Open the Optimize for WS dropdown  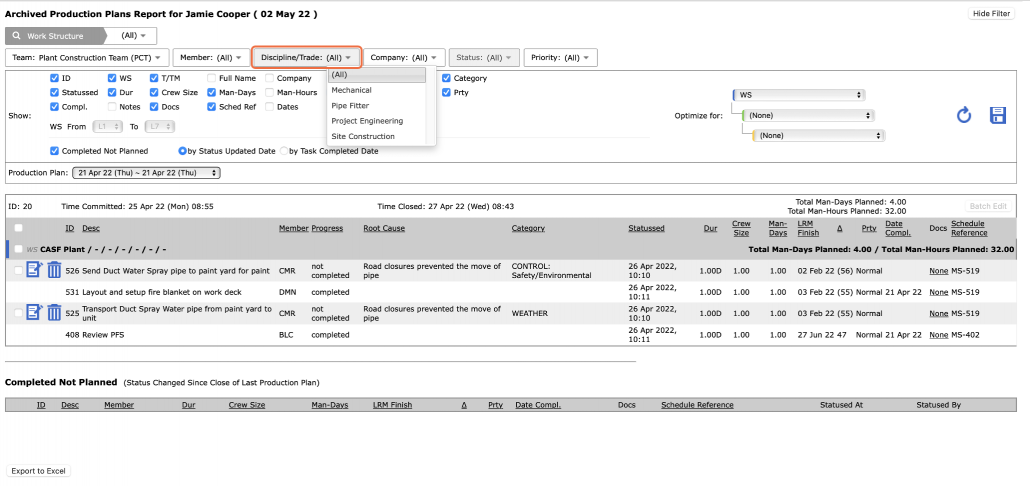[x=799, y=95]
